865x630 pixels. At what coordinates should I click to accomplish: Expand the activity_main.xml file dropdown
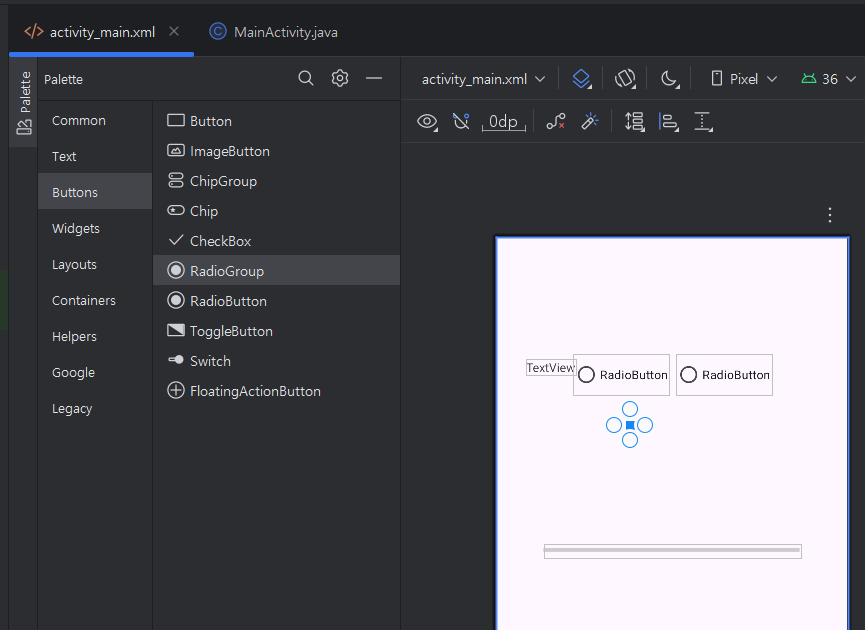484,79
